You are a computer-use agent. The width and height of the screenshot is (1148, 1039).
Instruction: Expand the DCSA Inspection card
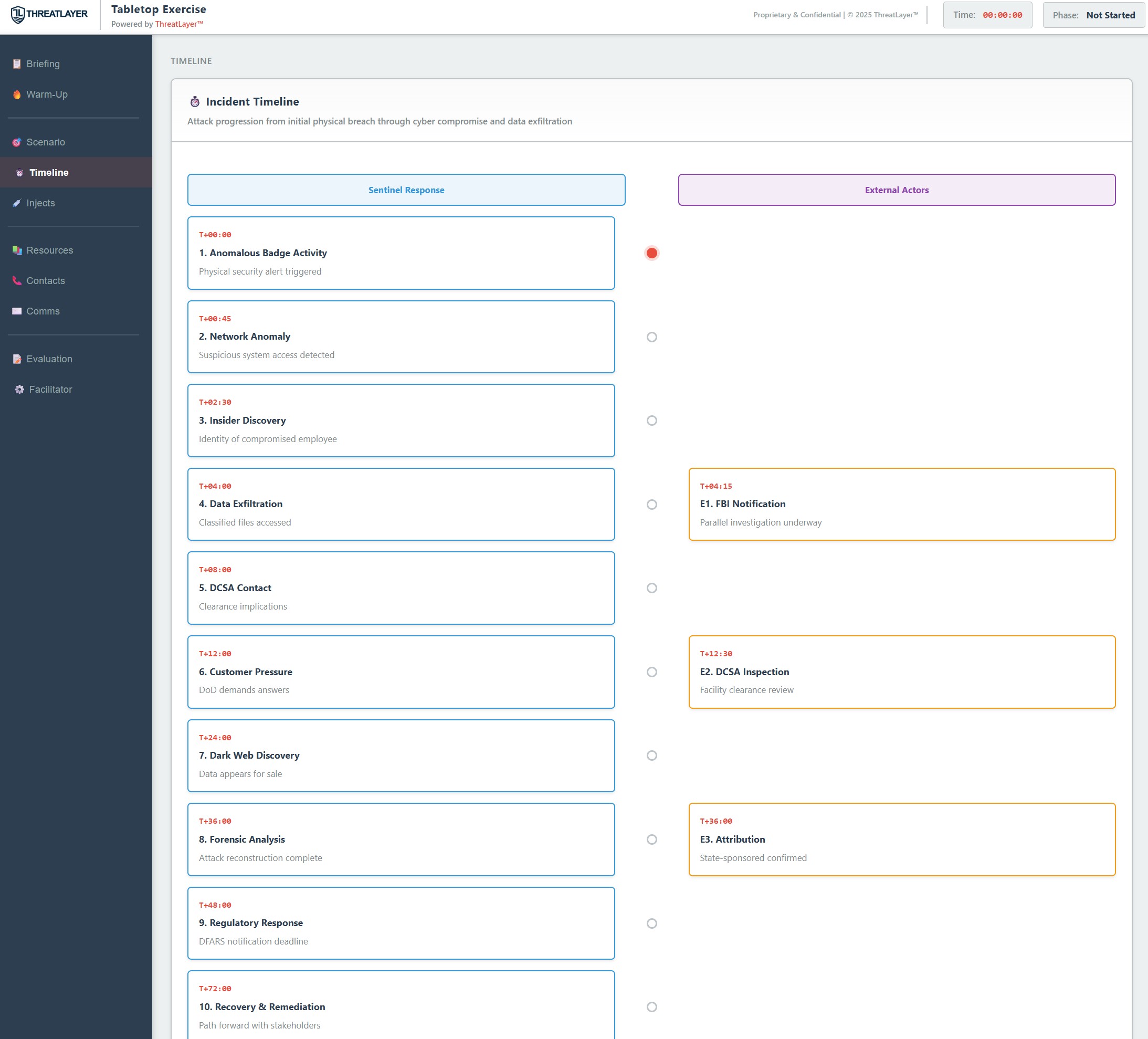click(x=901, y=671)
